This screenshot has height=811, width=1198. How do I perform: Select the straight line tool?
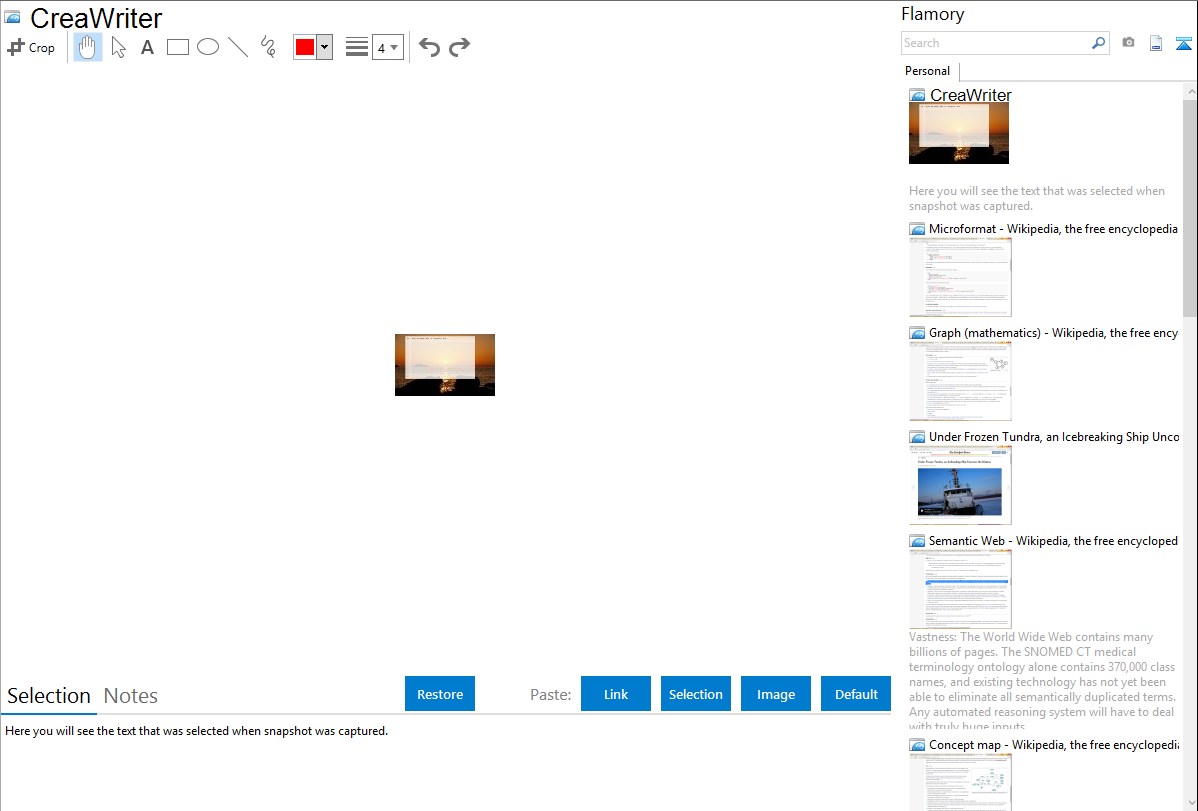[x=238, y=47]
